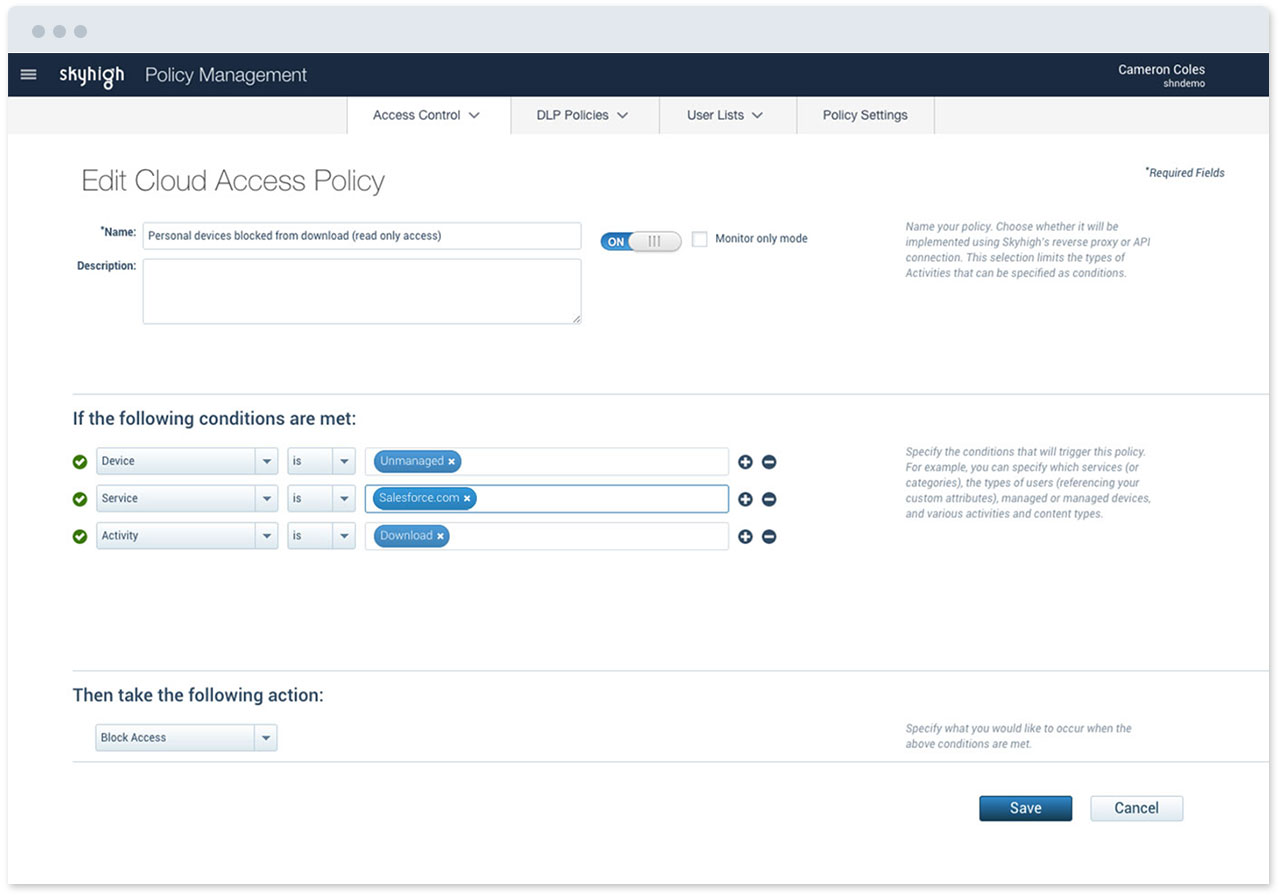Click the Cameron Coles user account
This screenshot has width=1280, height=896.
click(x=1161, y=70)
